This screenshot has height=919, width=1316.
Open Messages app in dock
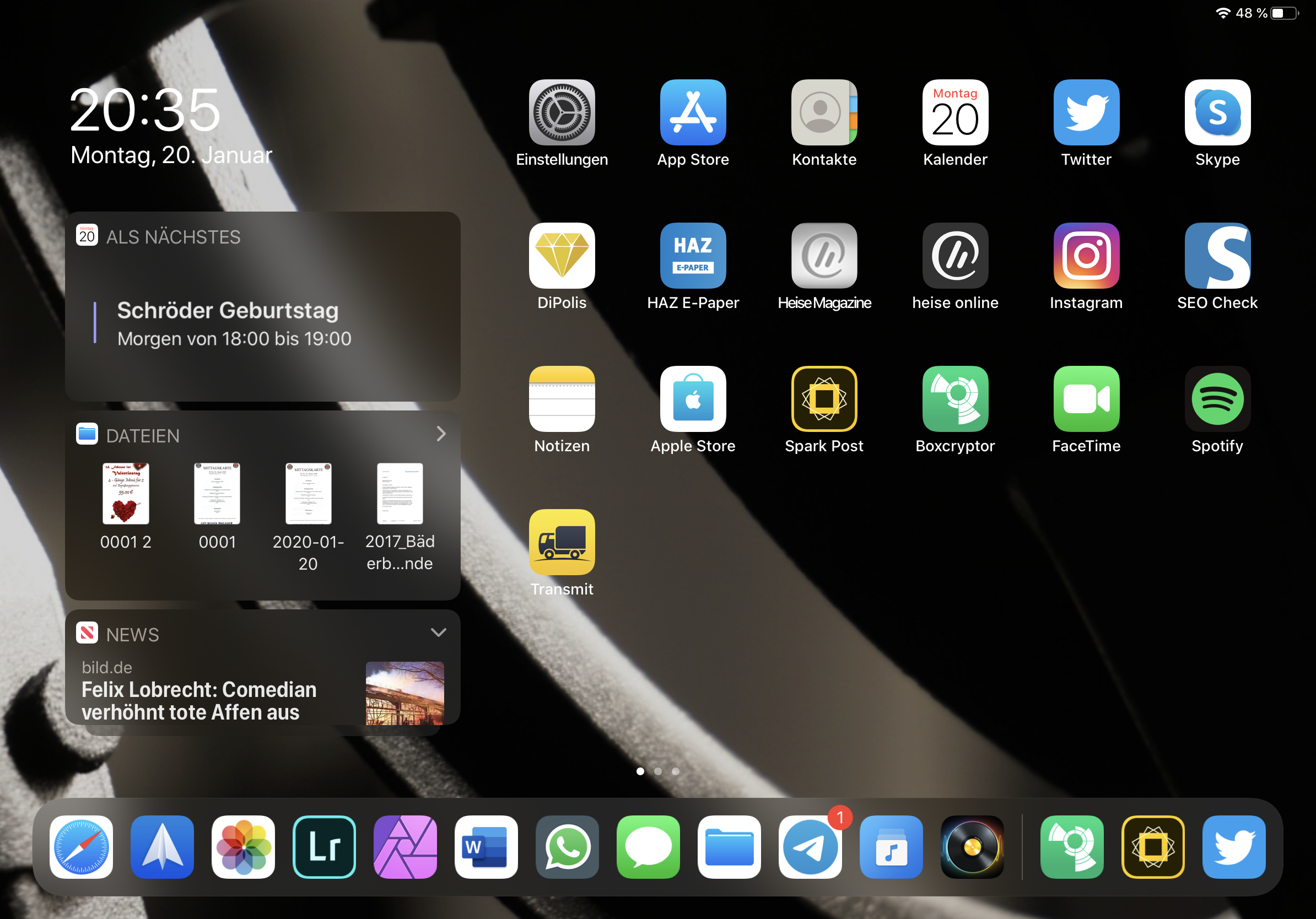[x=648, y=847]
